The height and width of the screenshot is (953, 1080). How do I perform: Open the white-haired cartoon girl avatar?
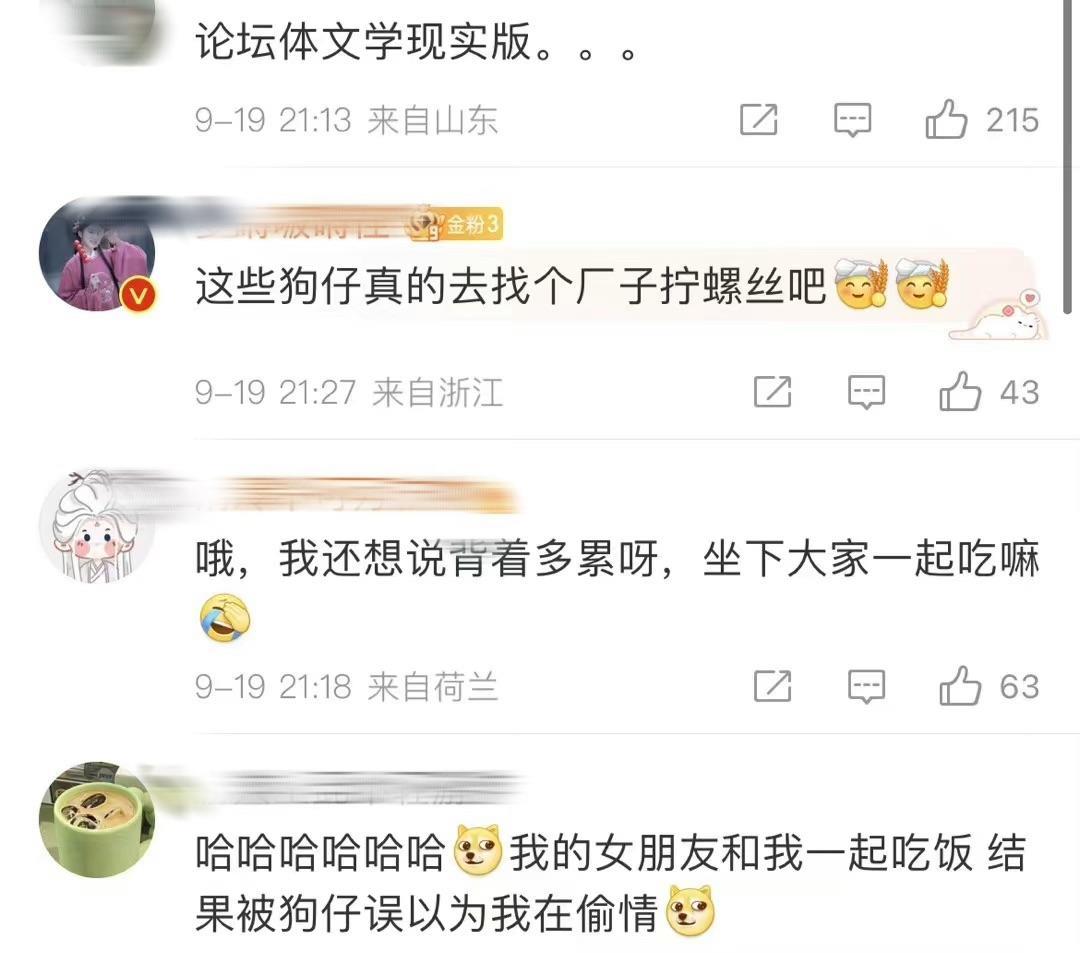pyautogui.click(x=97, y=527)
